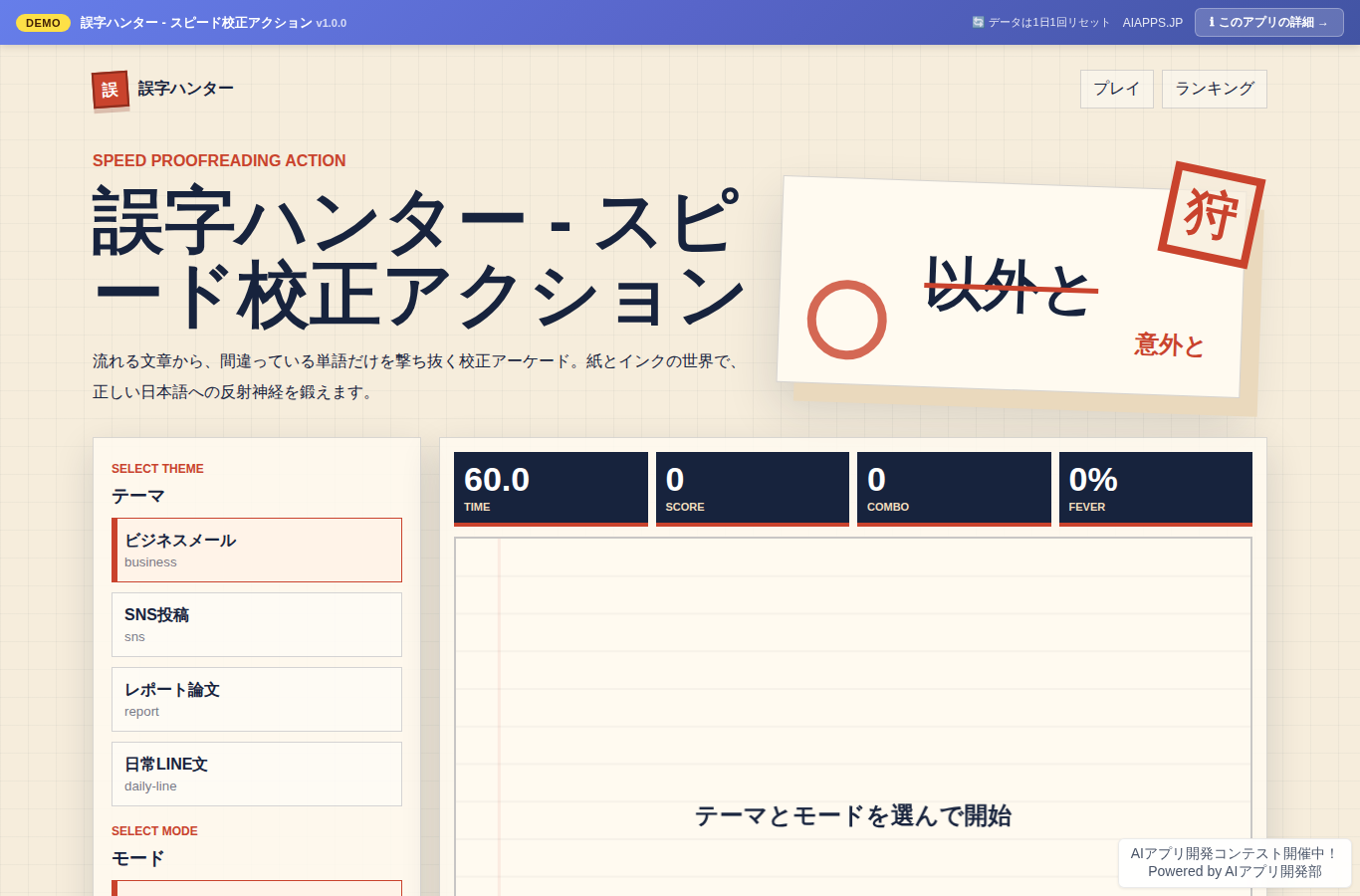Viewport: 1360px width, 896px height.
Task: Select the 日常LINE文 theme
Action: [257, 774]
